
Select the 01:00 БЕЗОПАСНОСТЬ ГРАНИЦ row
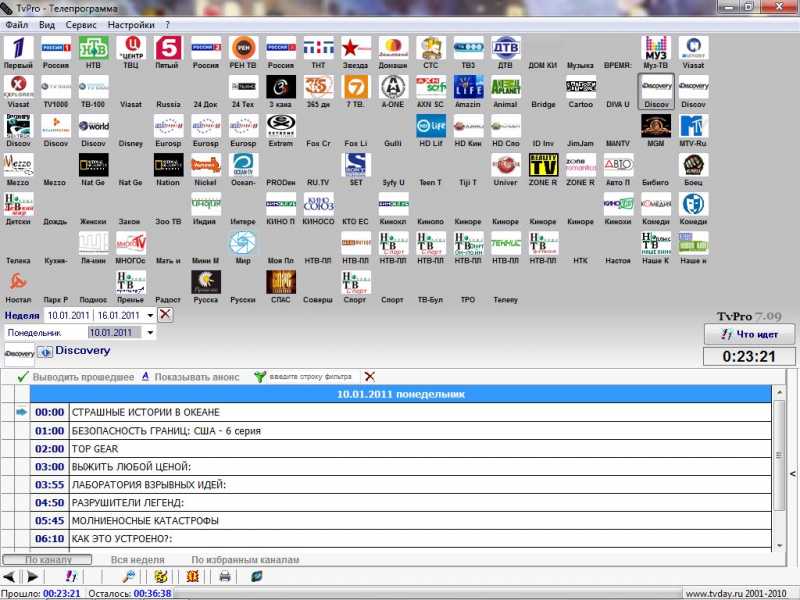tap(401, 431)
